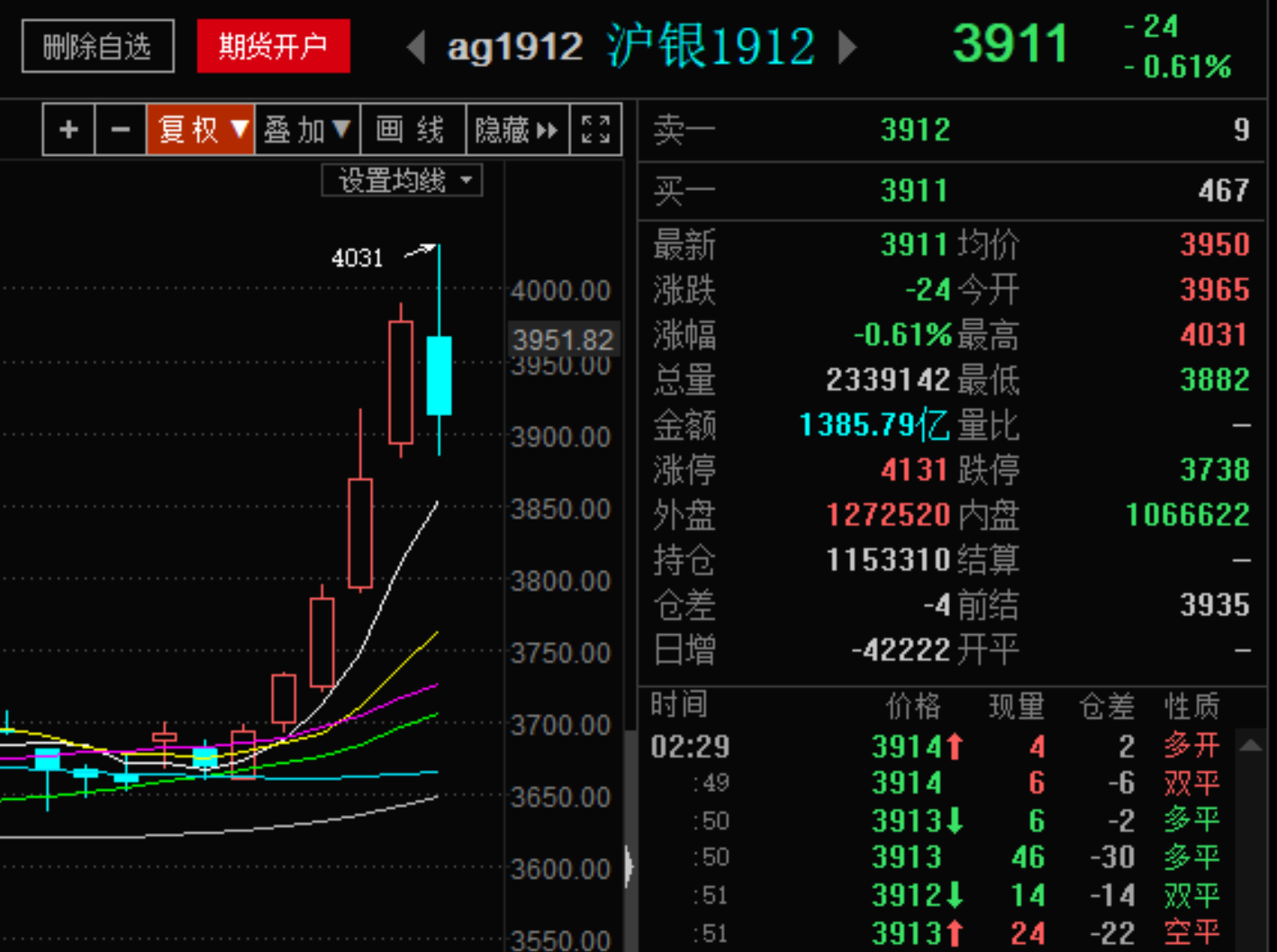Click the 持仓 value 1153310
This screenshot has height=952, width=1277.
(888, 559)
